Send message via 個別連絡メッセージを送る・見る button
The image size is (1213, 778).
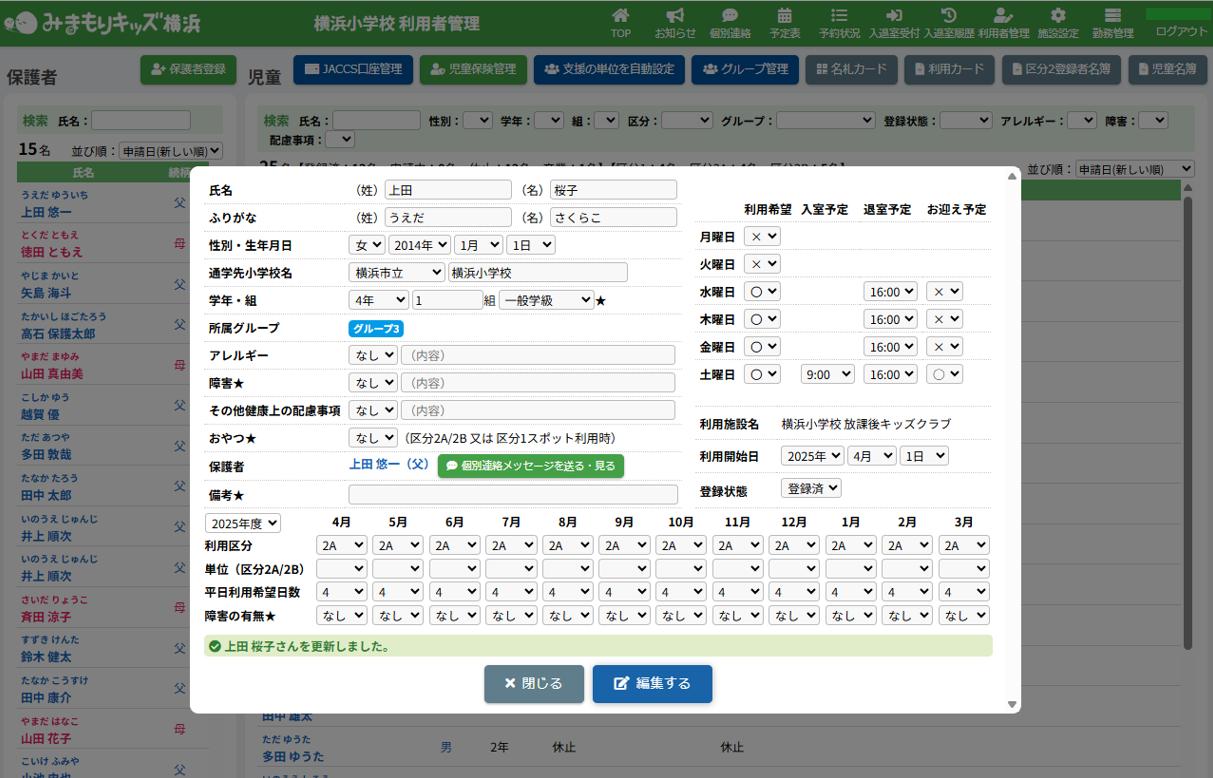[x=530, y=466]
